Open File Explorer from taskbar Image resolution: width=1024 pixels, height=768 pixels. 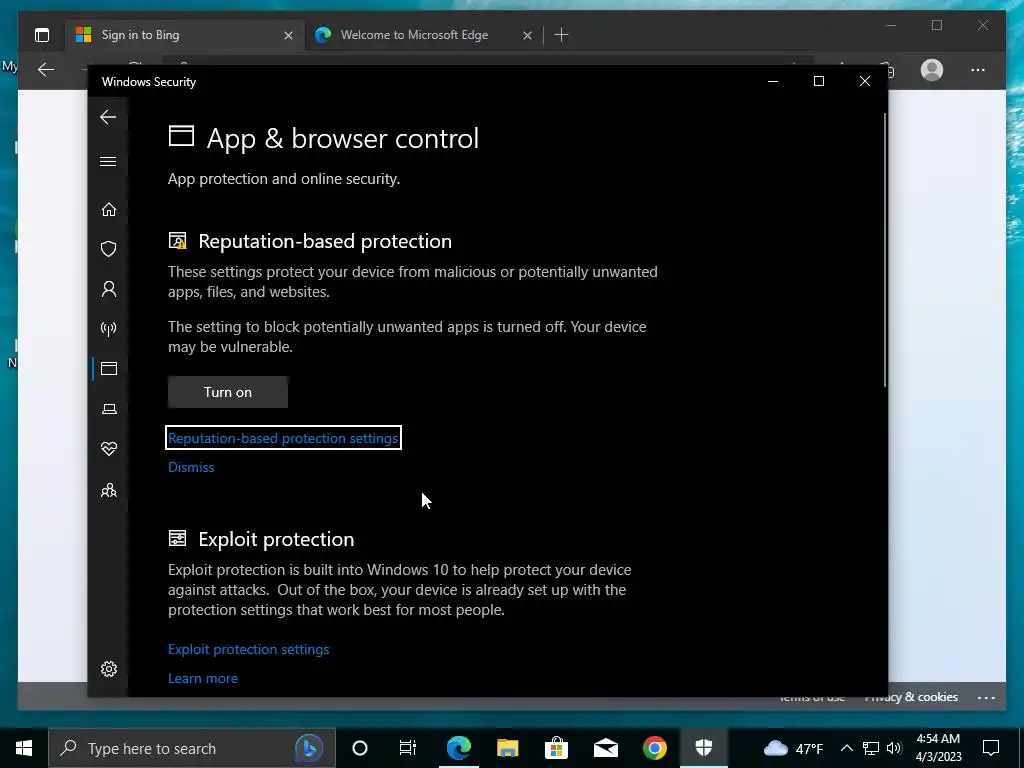point(507,748)
